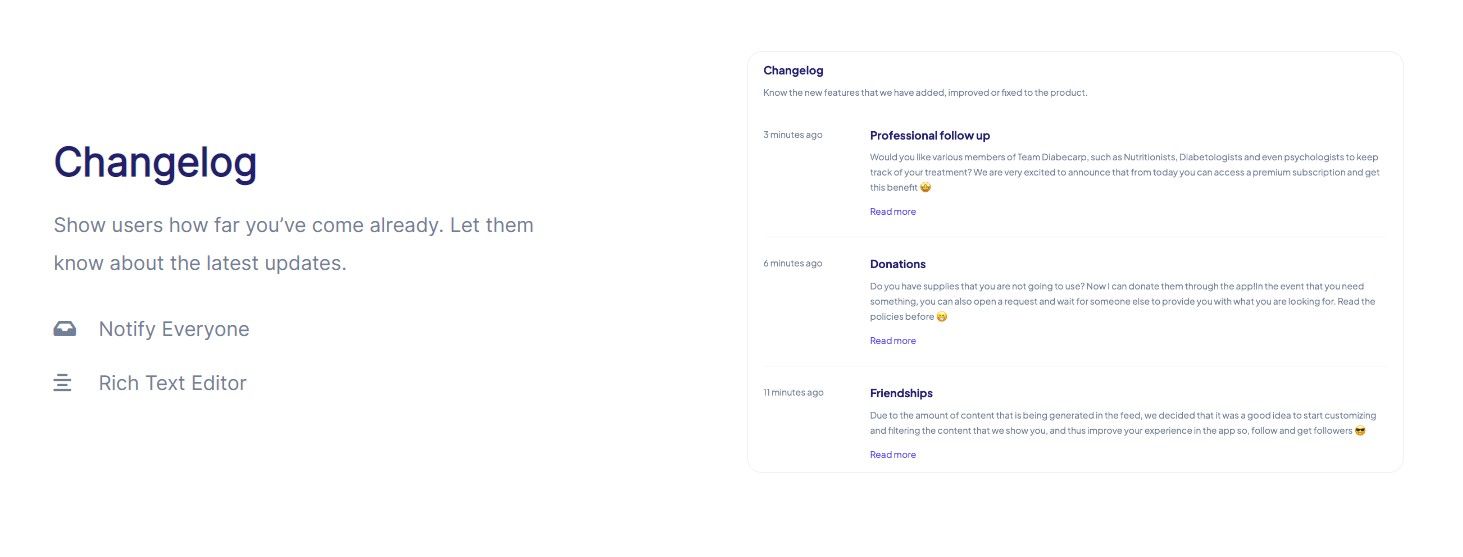Click the Rich Text Editor alignment icon
1463x557 pixels.
click(x=62, y=383)
